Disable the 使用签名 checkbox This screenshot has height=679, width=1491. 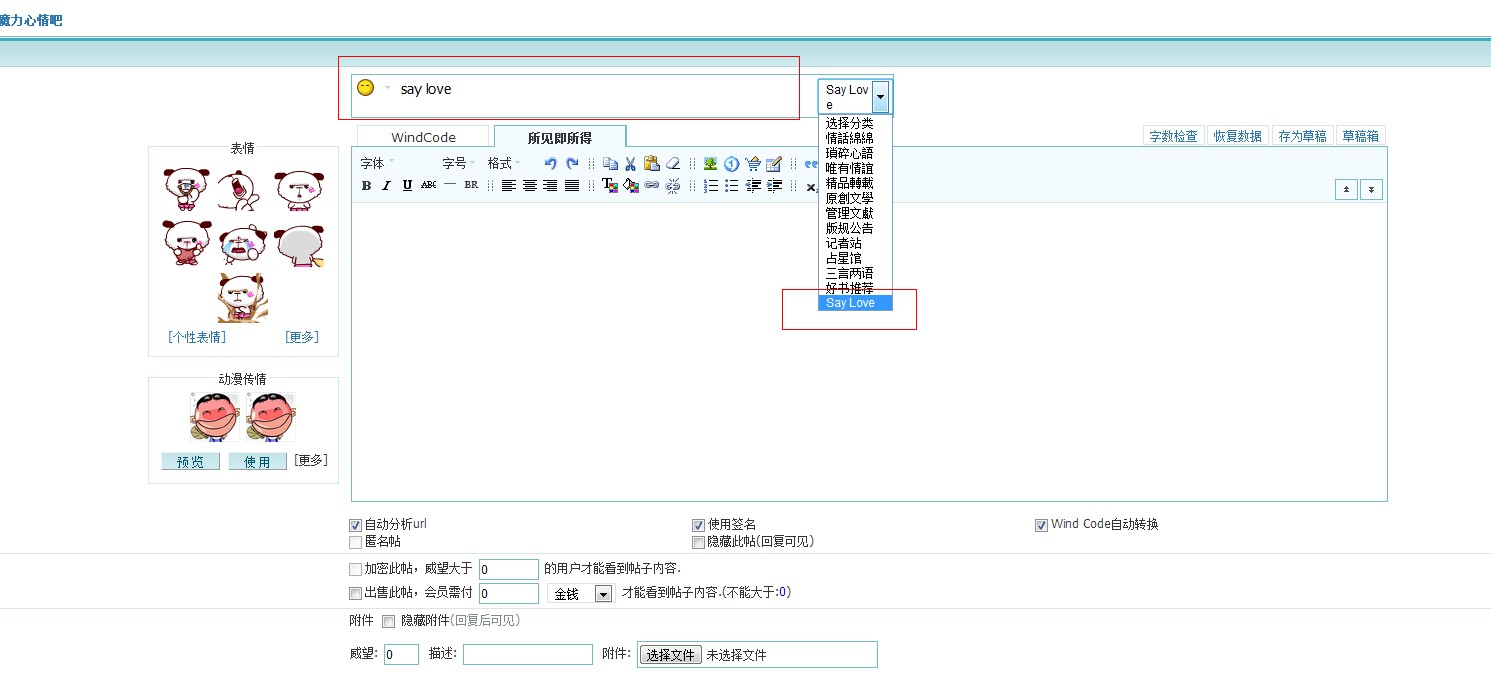(x=698, y=525)
